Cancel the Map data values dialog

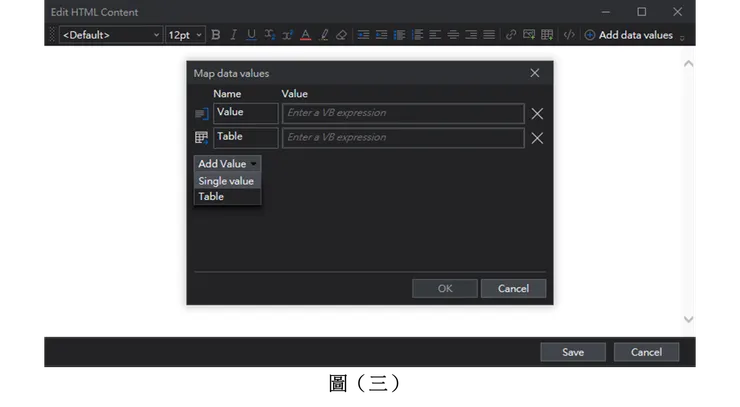pyautogui.click(x=513, y=288)
